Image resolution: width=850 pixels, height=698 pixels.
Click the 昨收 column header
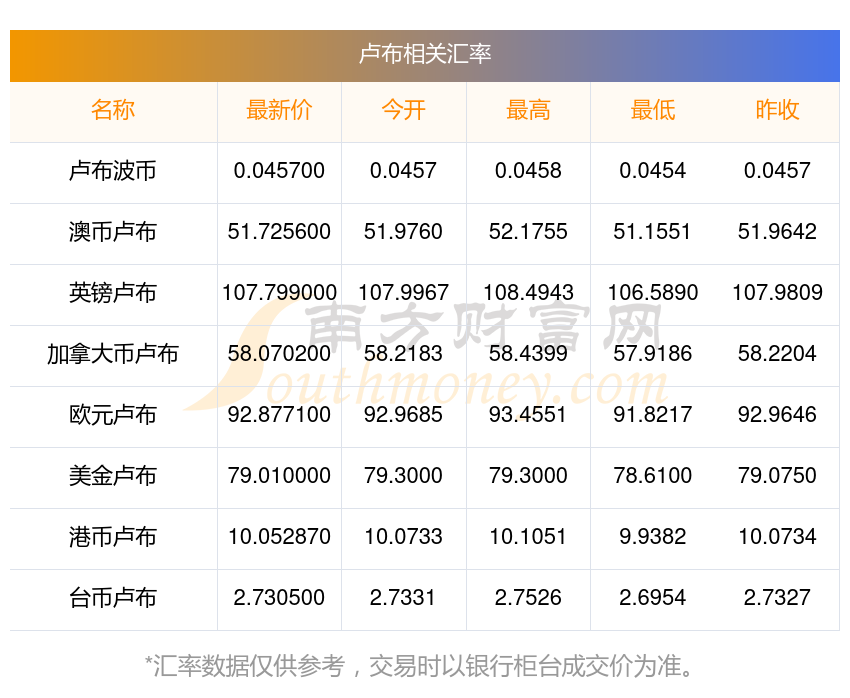[x=777, y=110]
